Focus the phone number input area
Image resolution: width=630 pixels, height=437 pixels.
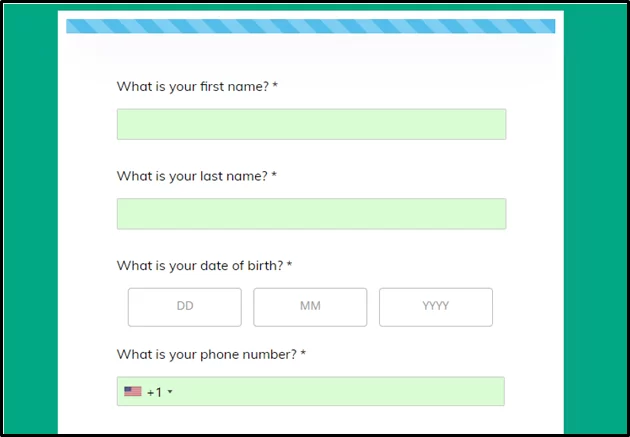[340, 392]
